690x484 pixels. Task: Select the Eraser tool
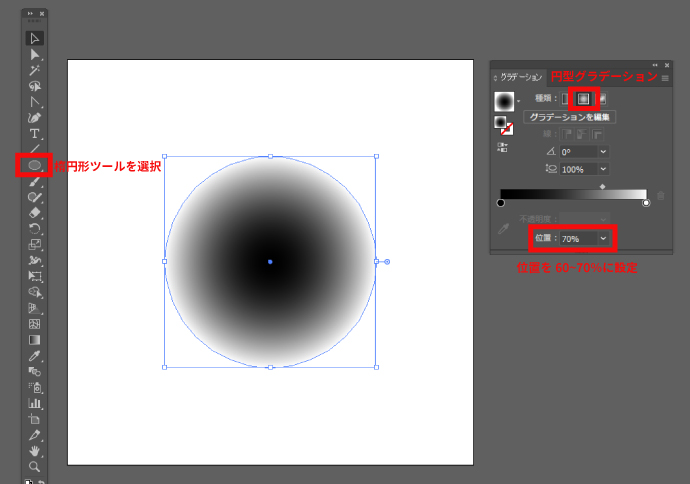click(x=34, y=212)
